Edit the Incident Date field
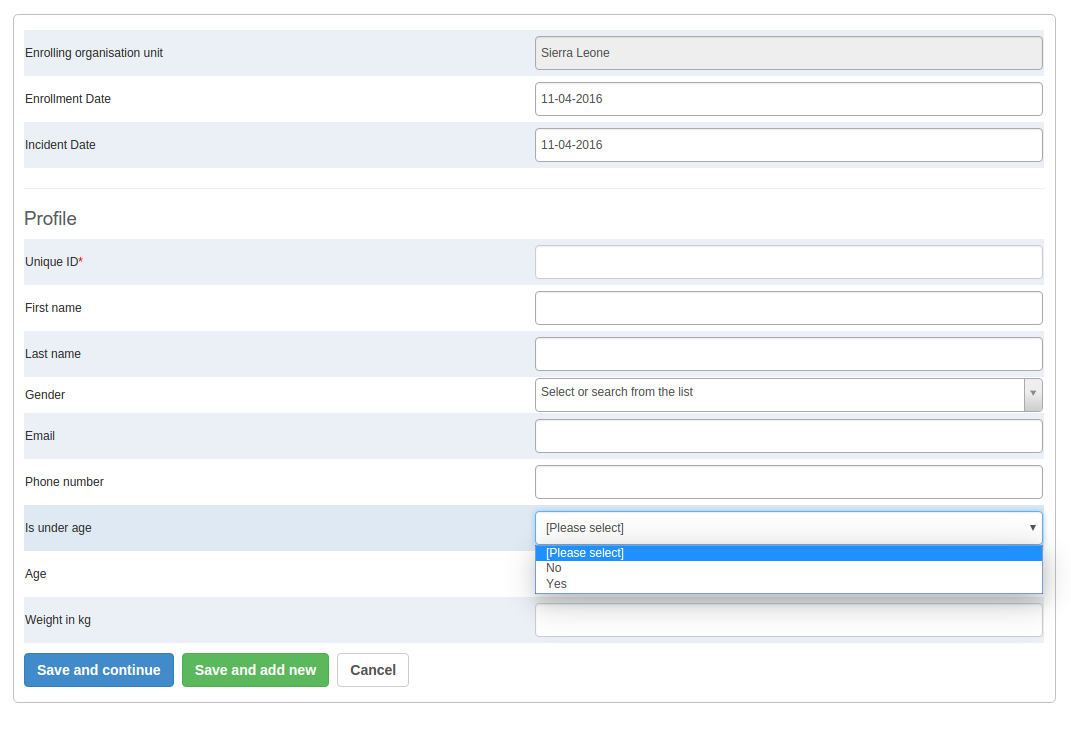The height and width of the screenshot is (756, 1071). (788, 145)
